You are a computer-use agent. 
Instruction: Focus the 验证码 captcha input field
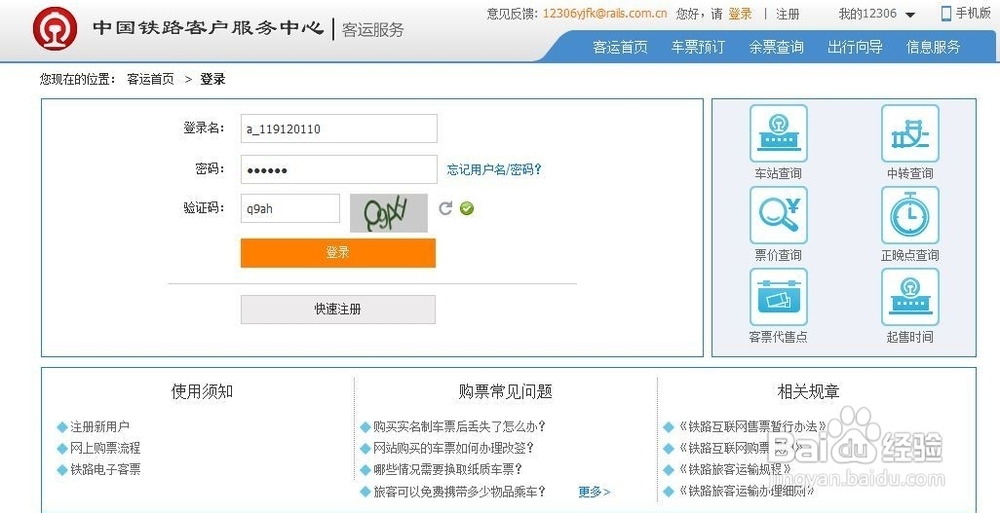pos(290,209)
